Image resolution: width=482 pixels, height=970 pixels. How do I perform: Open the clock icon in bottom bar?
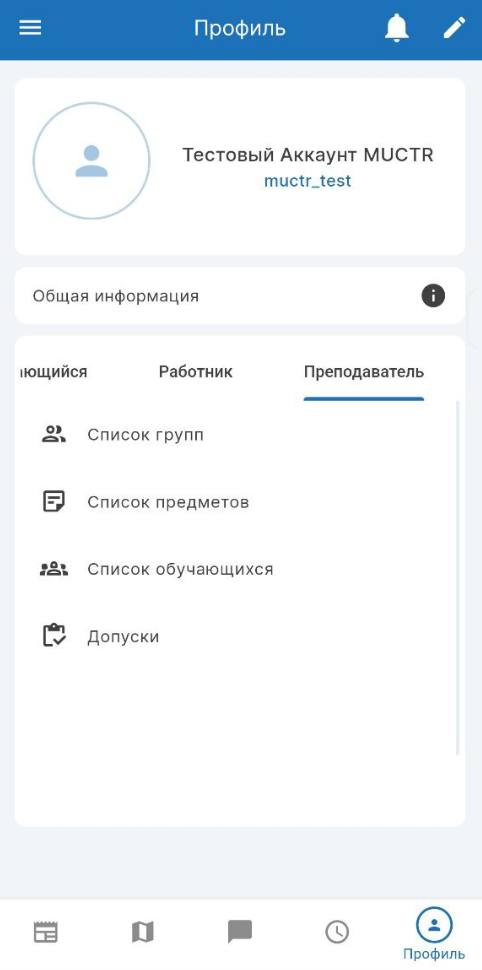point(337,932)
